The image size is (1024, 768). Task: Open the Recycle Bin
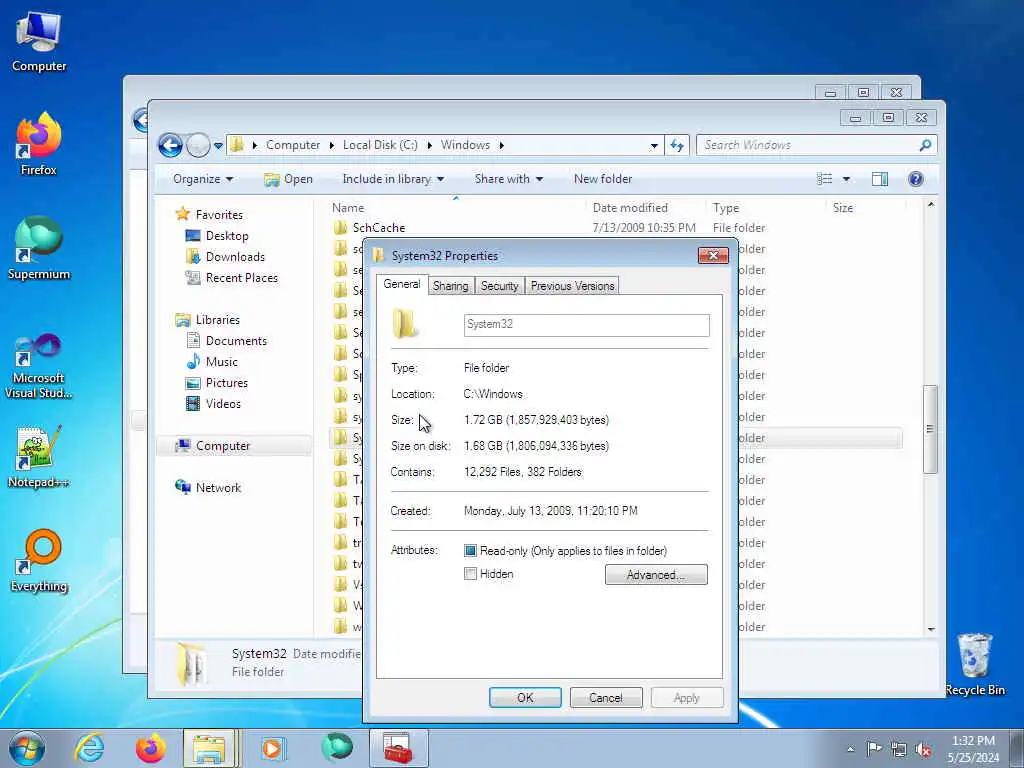[x=975, y=664]
